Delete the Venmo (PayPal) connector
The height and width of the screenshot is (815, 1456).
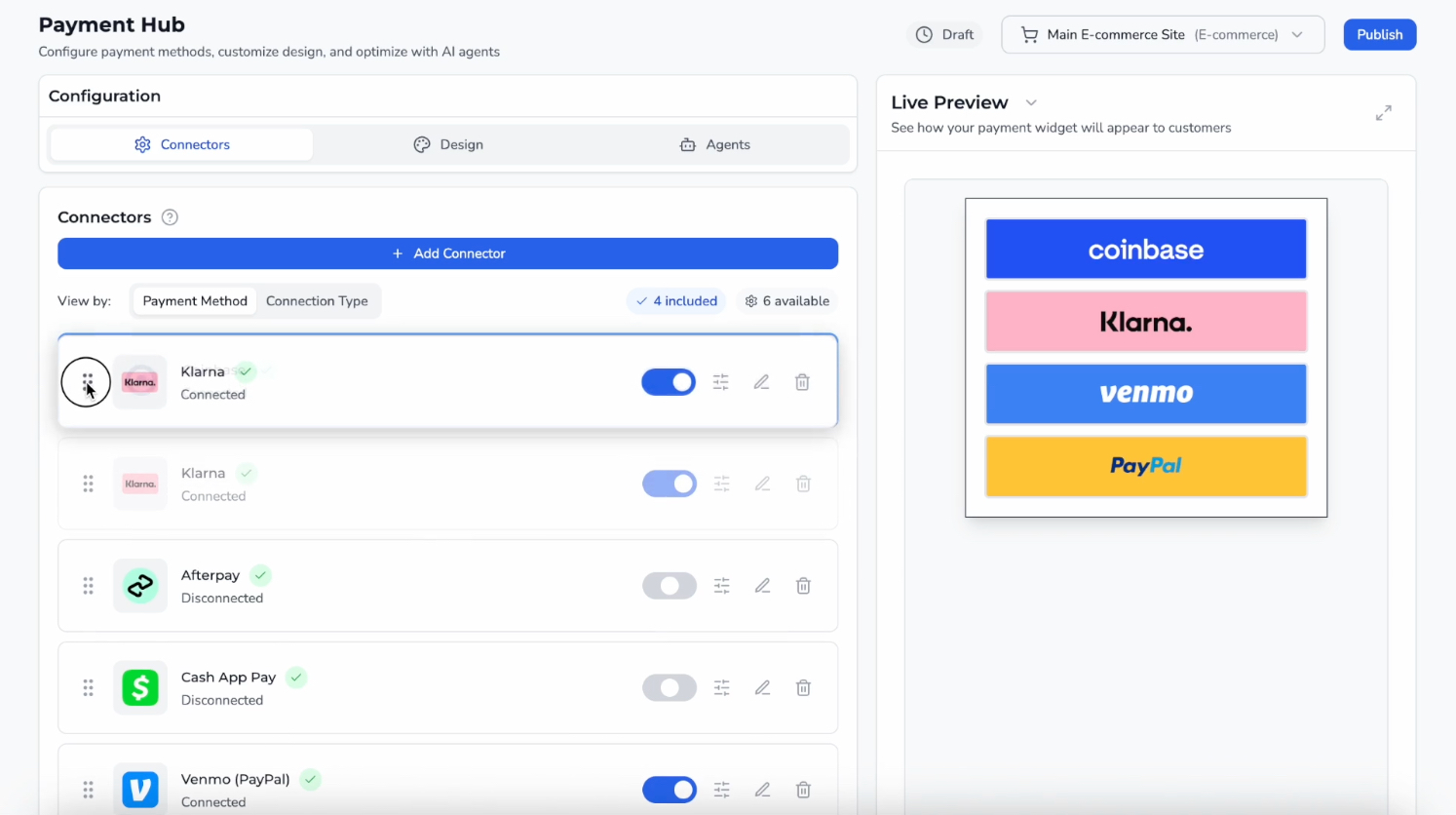[x=803, y=790]
